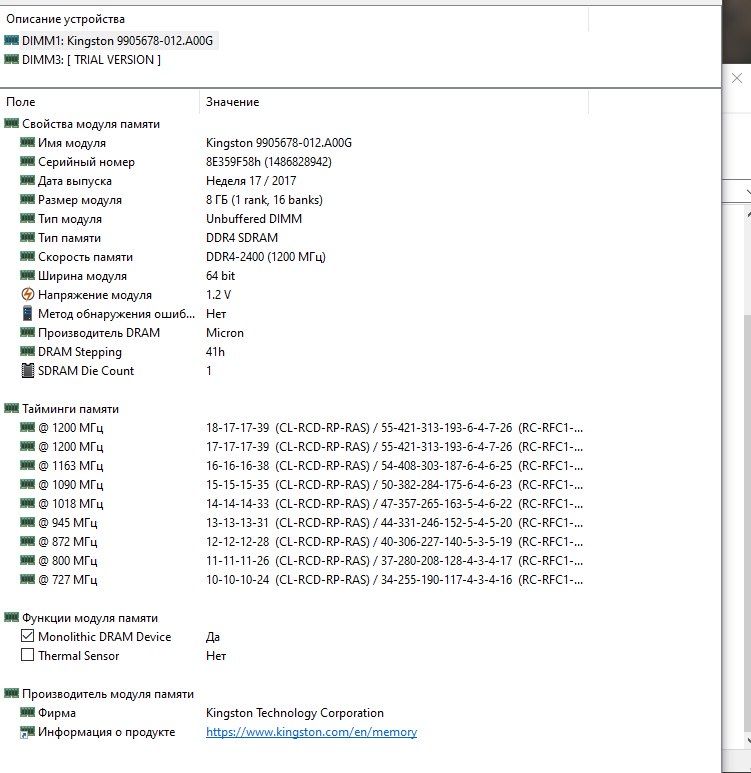
Task: Click icon next to Имя модуля
Action: (28, 142)
